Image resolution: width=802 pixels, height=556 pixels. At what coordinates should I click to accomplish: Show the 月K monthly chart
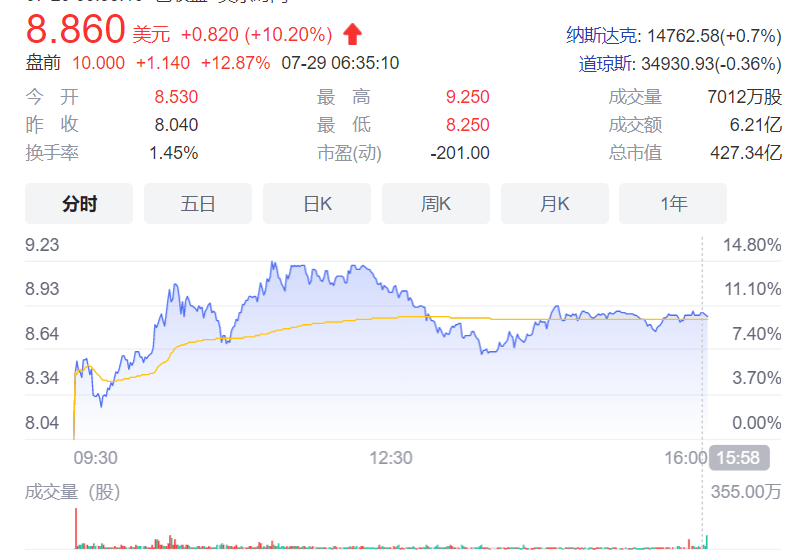coord(554,204)
